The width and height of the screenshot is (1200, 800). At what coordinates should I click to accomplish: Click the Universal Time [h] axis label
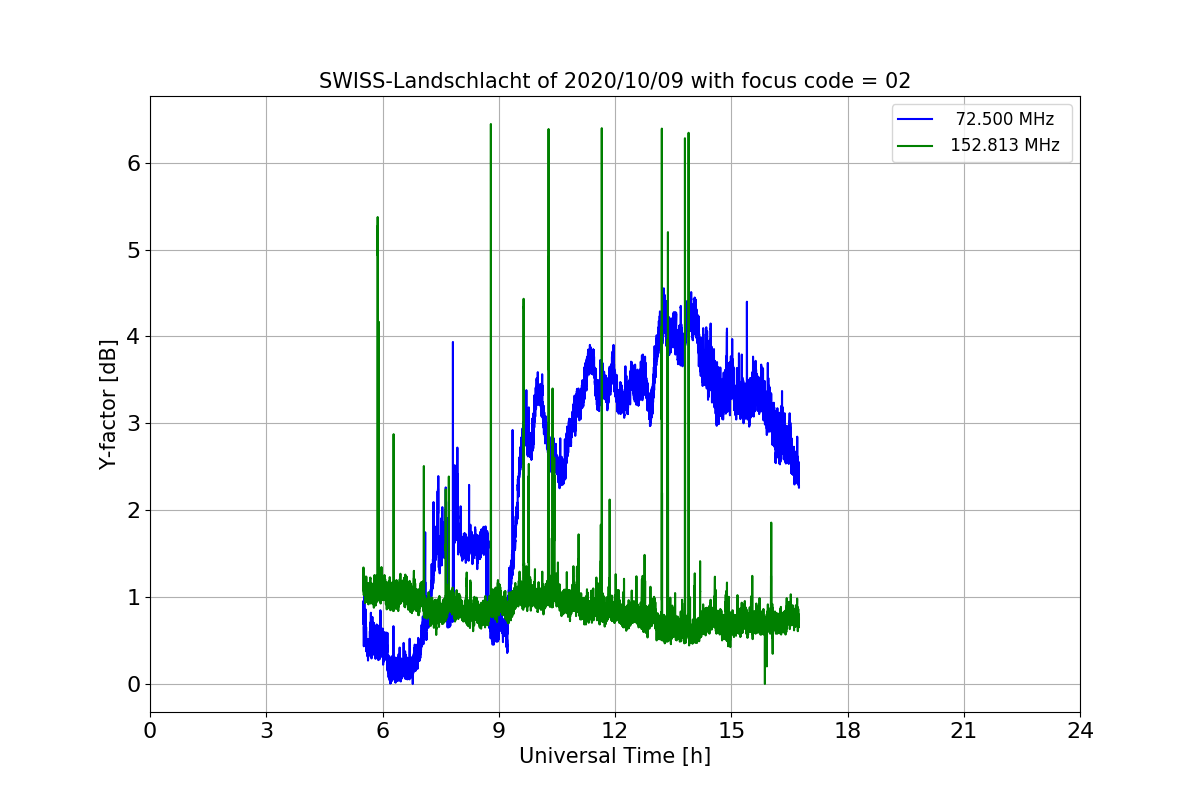(615, 756)
